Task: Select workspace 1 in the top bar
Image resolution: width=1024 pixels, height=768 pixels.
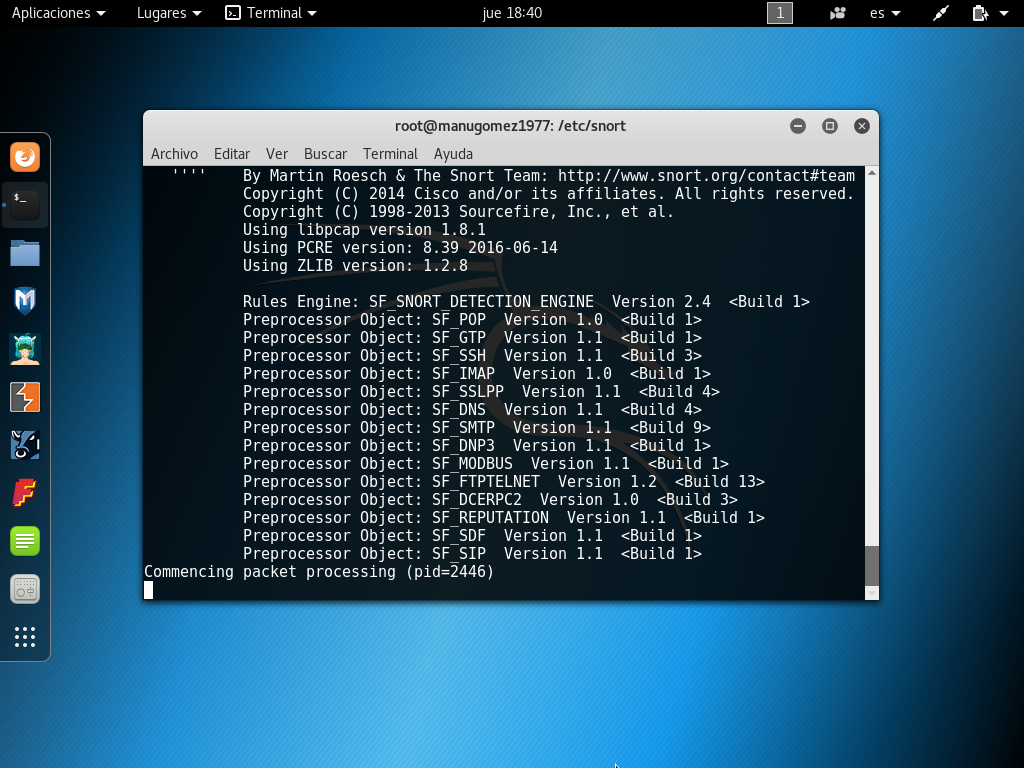Action: tap(779, 13)
